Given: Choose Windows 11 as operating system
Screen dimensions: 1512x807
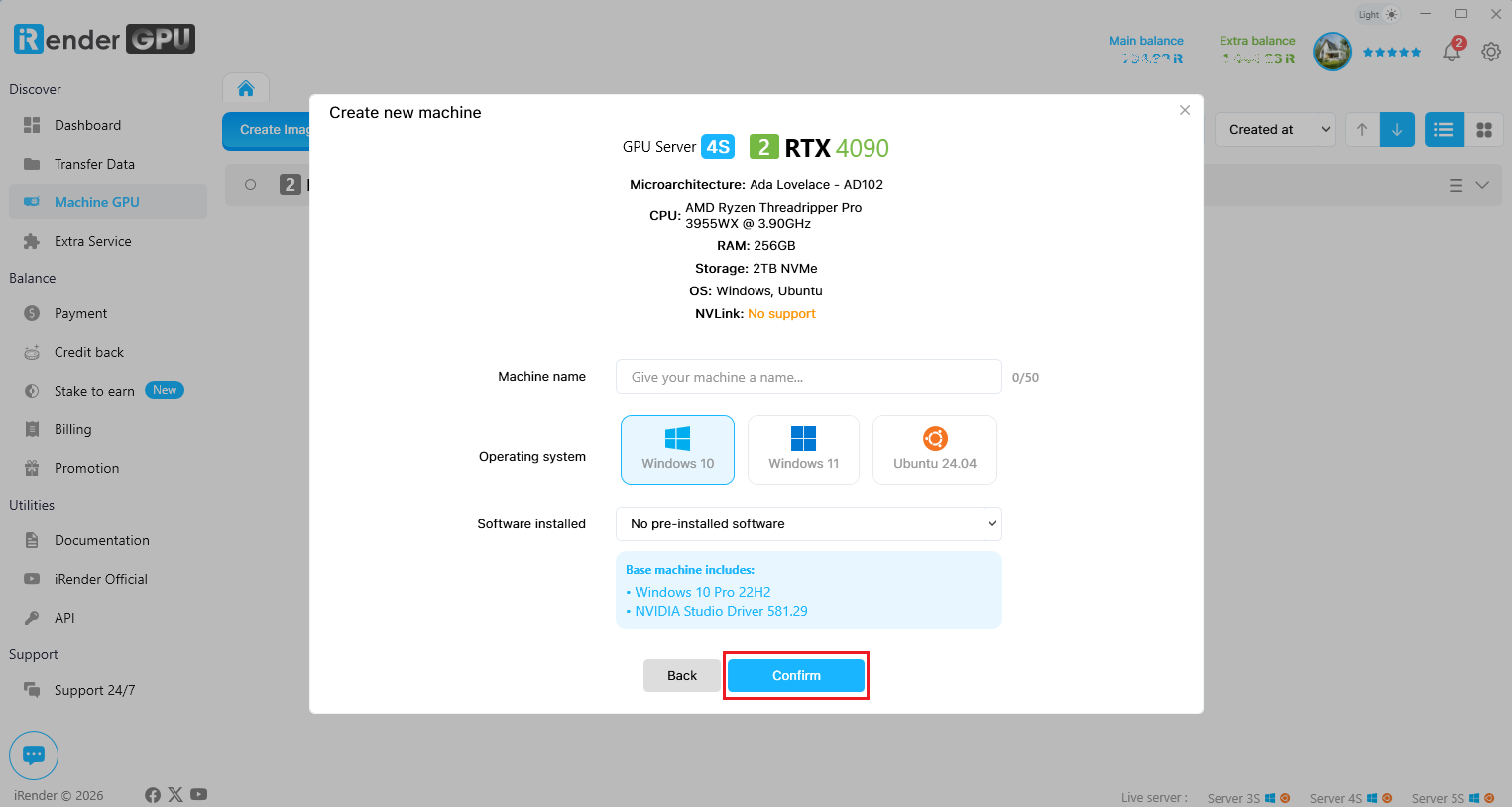Looking at the screenshot, I should 803,450.
